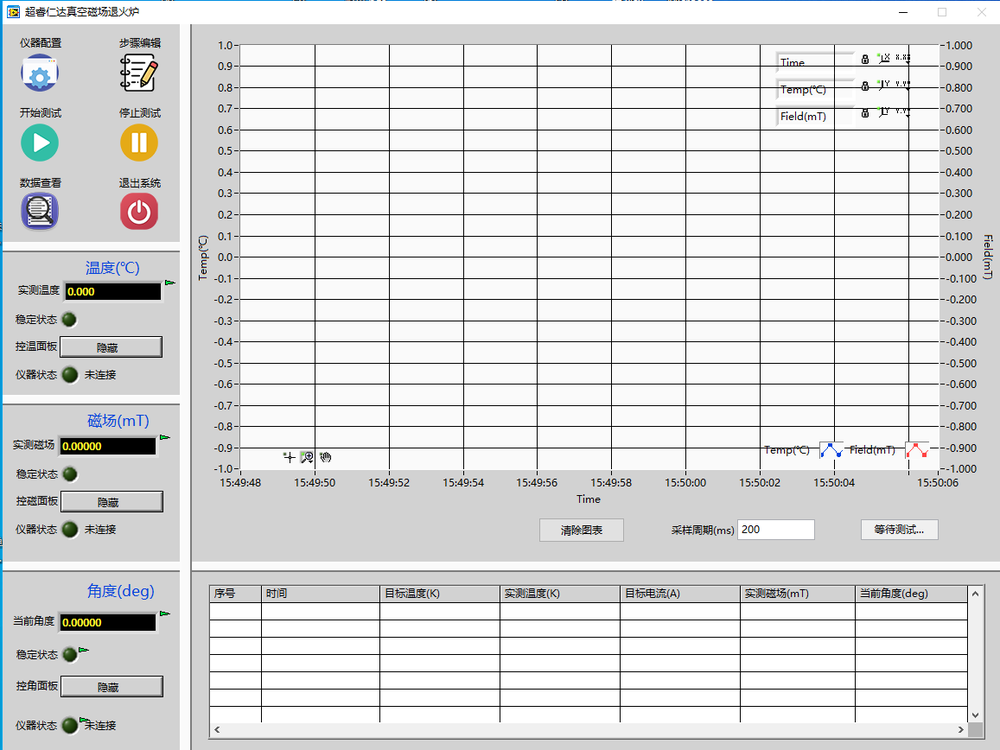Open the 数据查看 data viewer icon

coord(40,211)
